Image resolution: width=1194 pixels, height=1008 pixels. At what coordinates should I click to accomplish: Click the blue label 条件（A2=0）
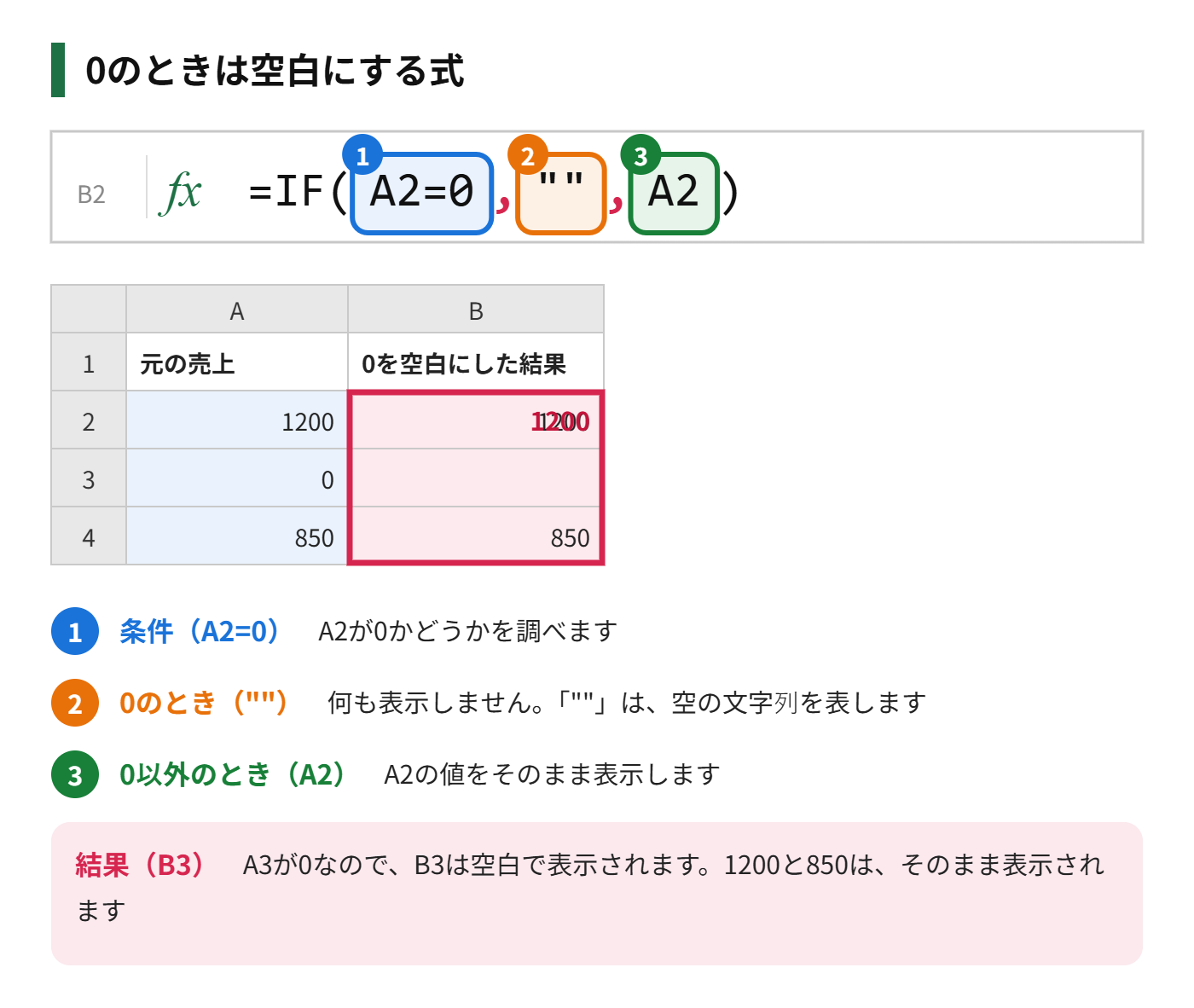pyautogui.click(x=200, y=631)
